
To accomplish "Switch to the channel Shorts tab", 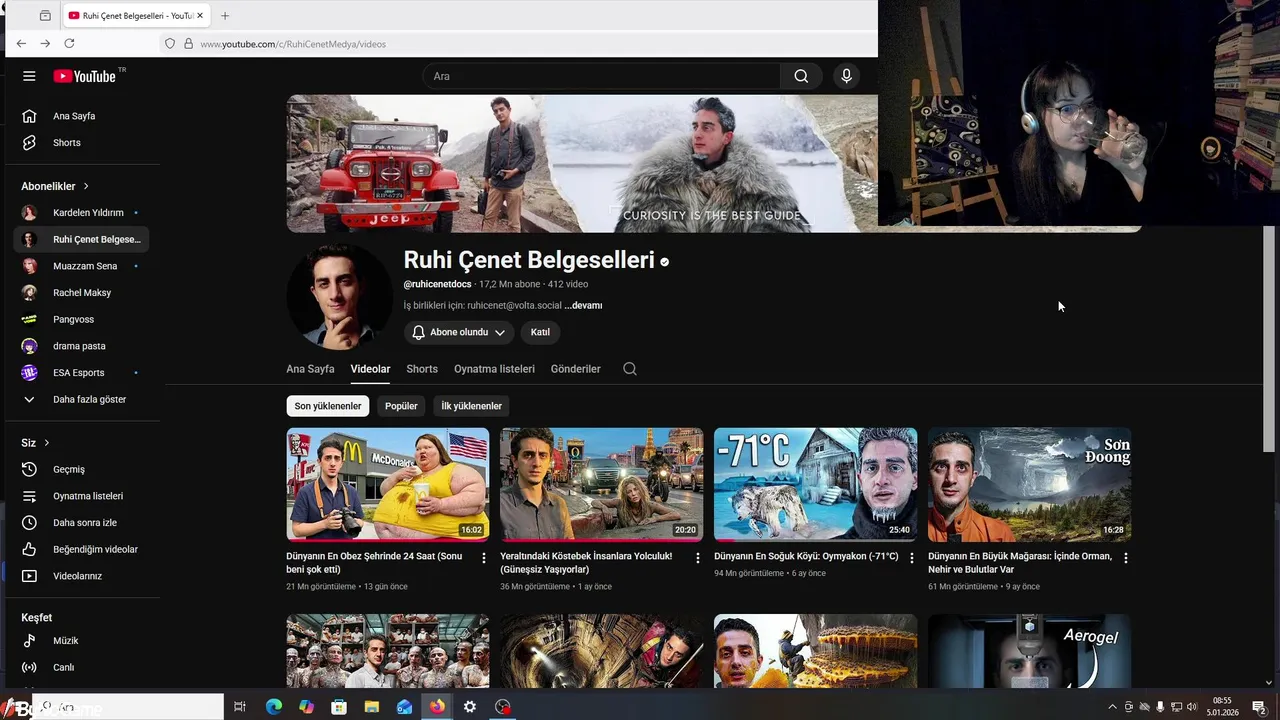I will tap(422, 369).
